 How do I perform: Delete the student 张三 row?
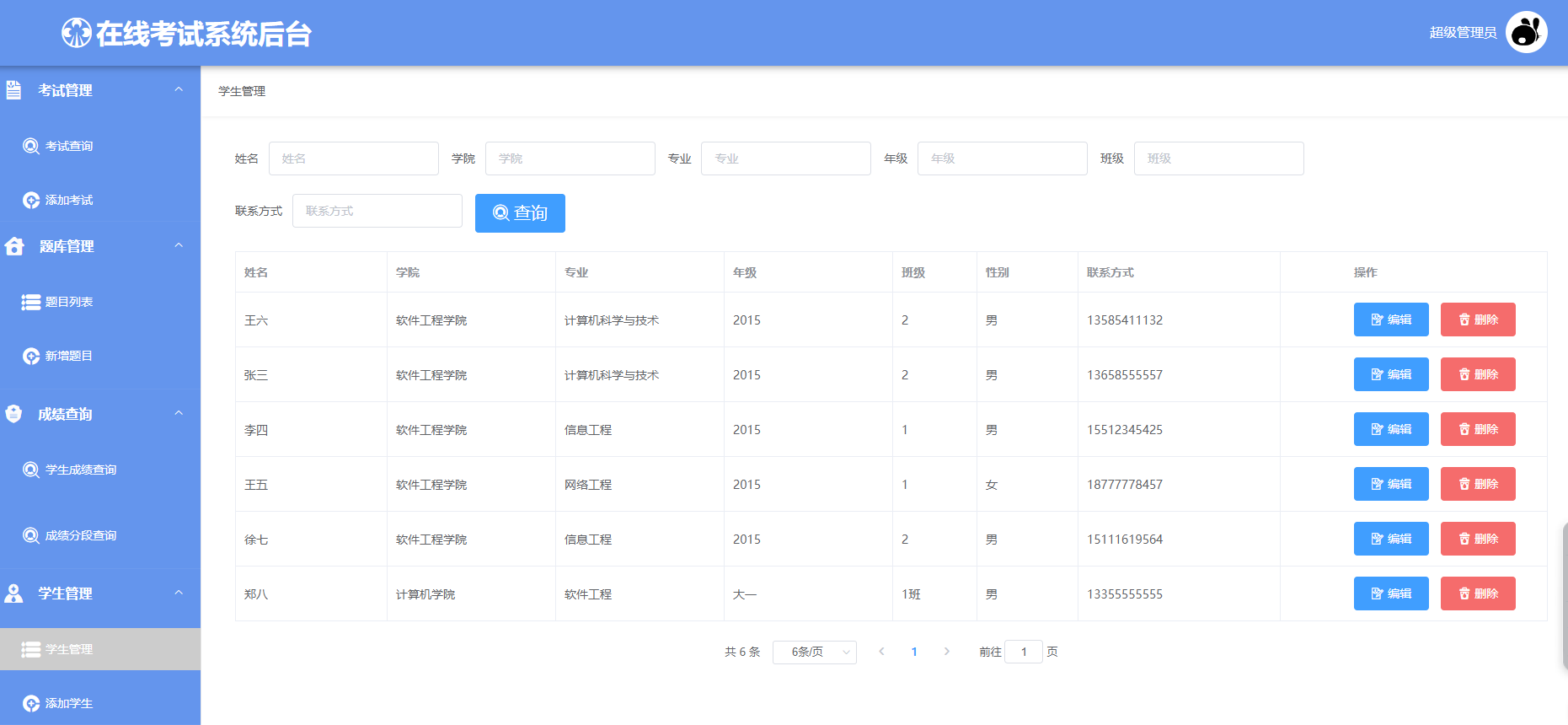point(1478,374)
